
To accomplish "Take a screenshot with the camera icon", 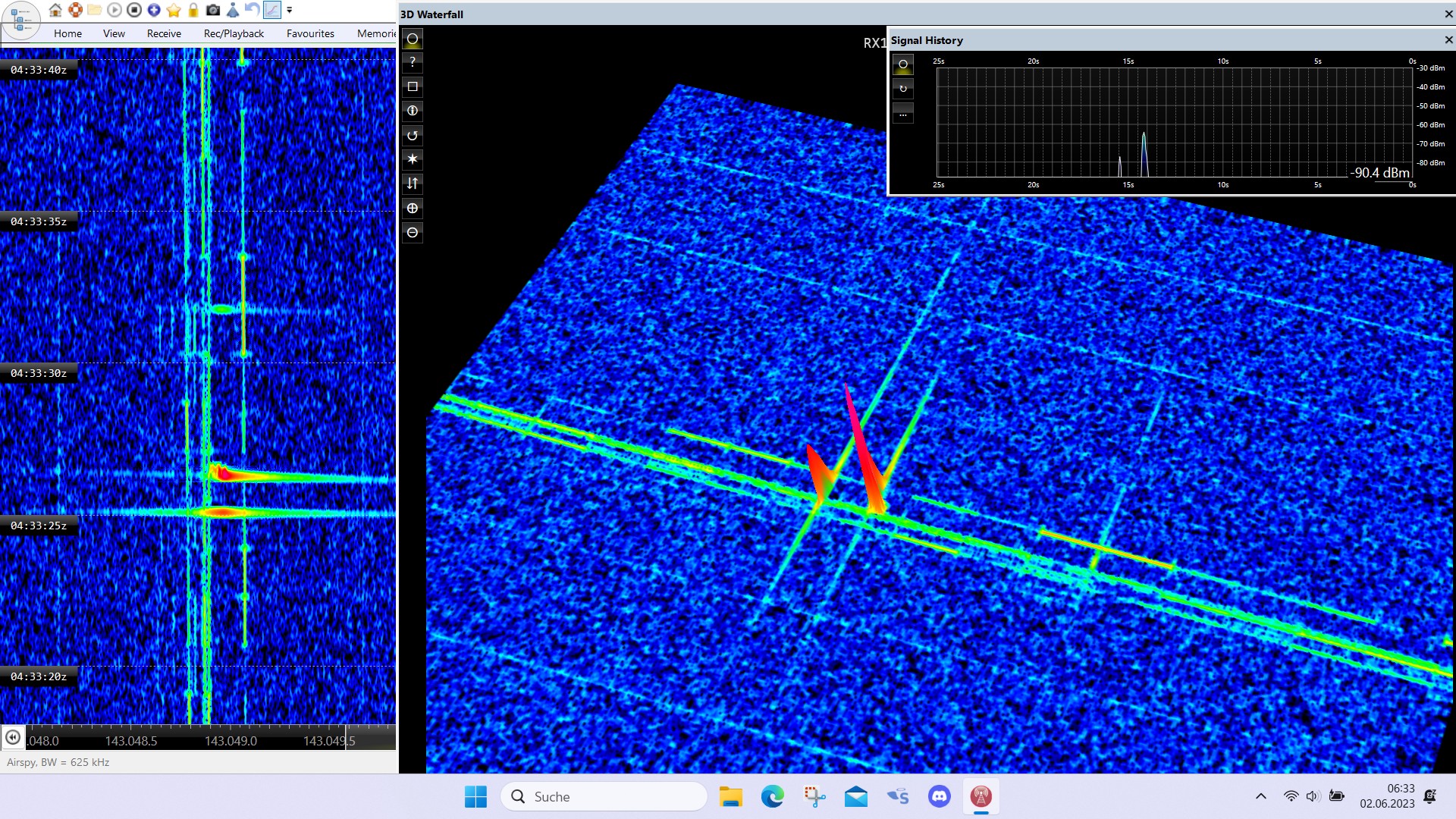I will click(213, 10).
